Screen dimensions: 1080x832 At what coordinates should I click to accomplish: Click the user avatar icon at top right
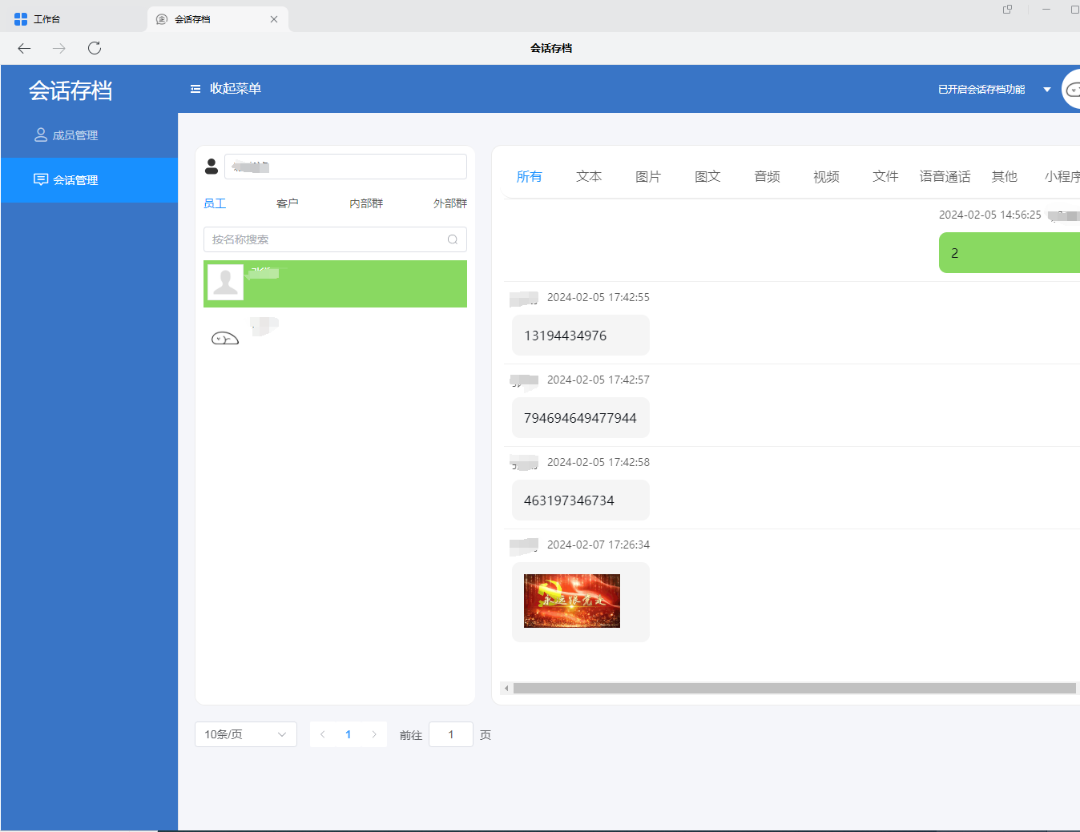[x=1072, y=89]
